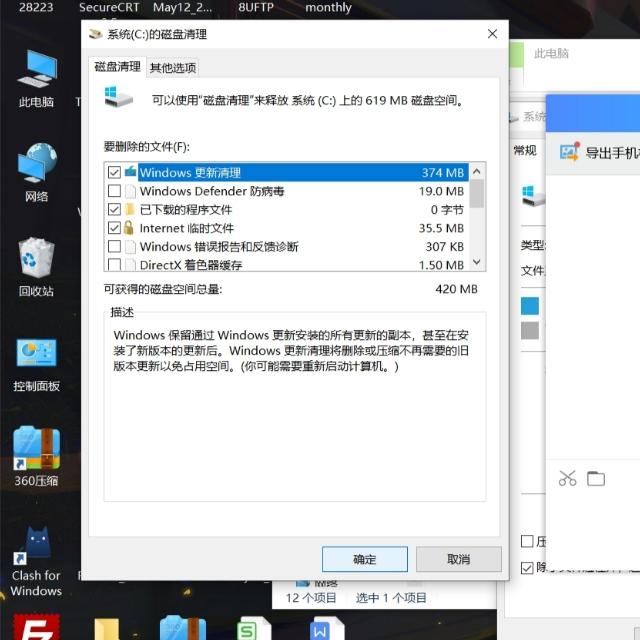Open the 控制面板 desktop icon

(36, 364)
